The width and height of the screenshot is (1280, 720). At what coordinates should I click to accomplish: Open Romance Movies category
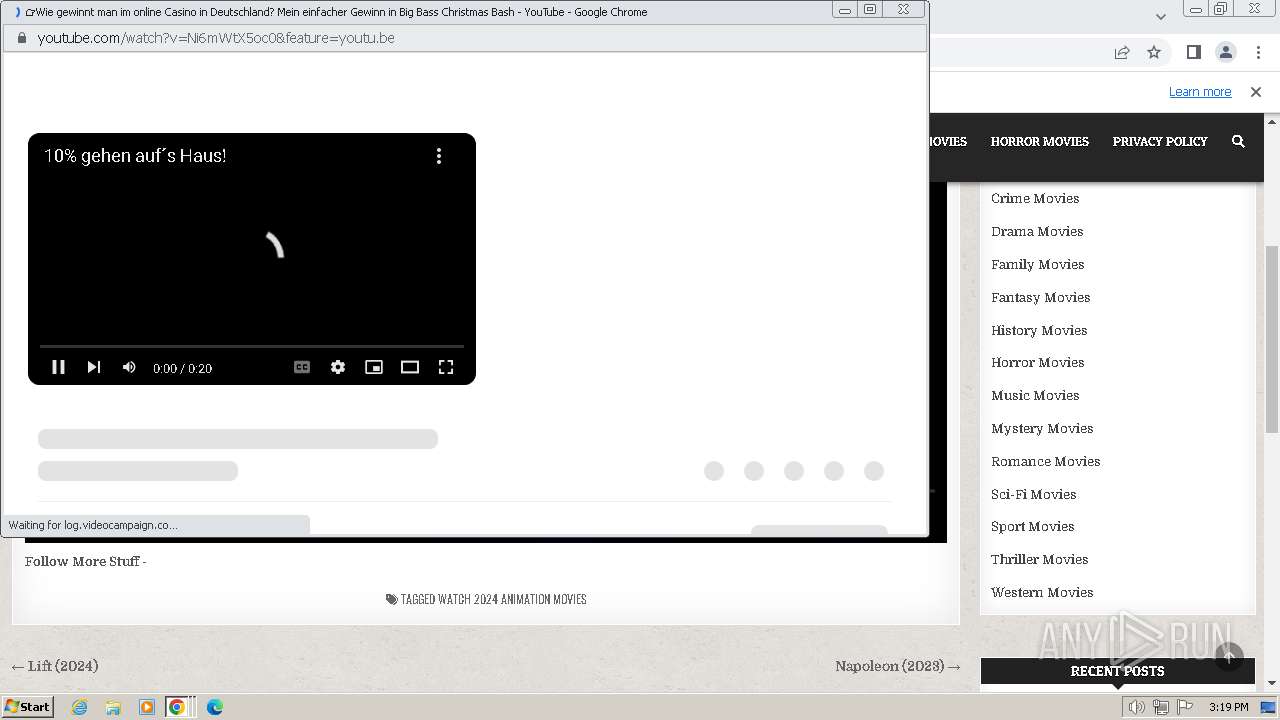tap(1045, 461)
